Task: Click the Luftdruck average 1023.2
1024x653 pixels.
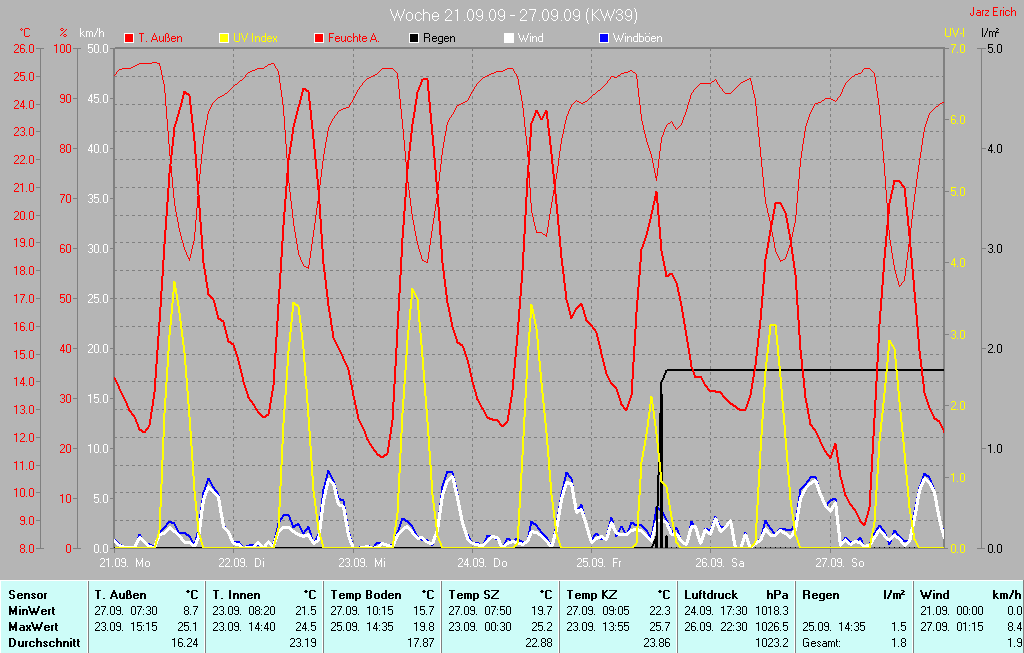Action: coord(773,643)
